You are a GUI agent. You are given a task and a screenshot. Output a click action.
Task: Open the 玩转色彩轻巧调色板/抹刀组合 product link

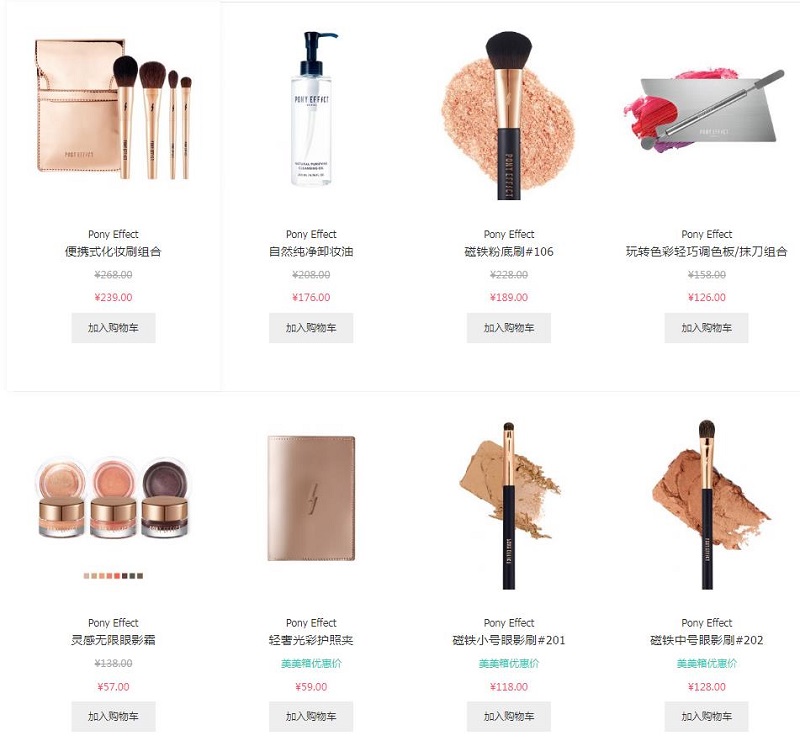click(706, 252)
